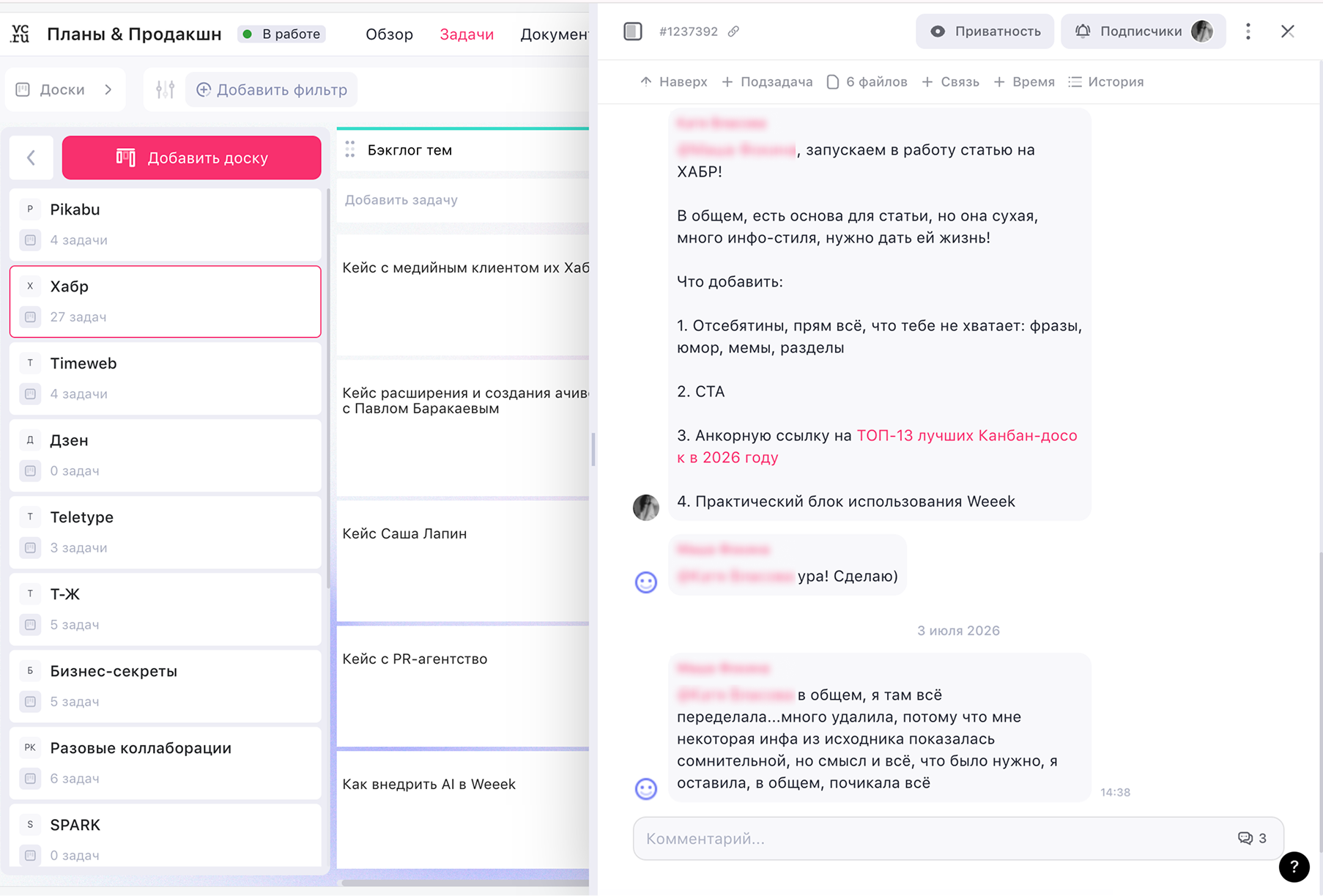Grab the drag handle of Бэклог тем column
Screen dimensions: 1323x896
point(350,149)
